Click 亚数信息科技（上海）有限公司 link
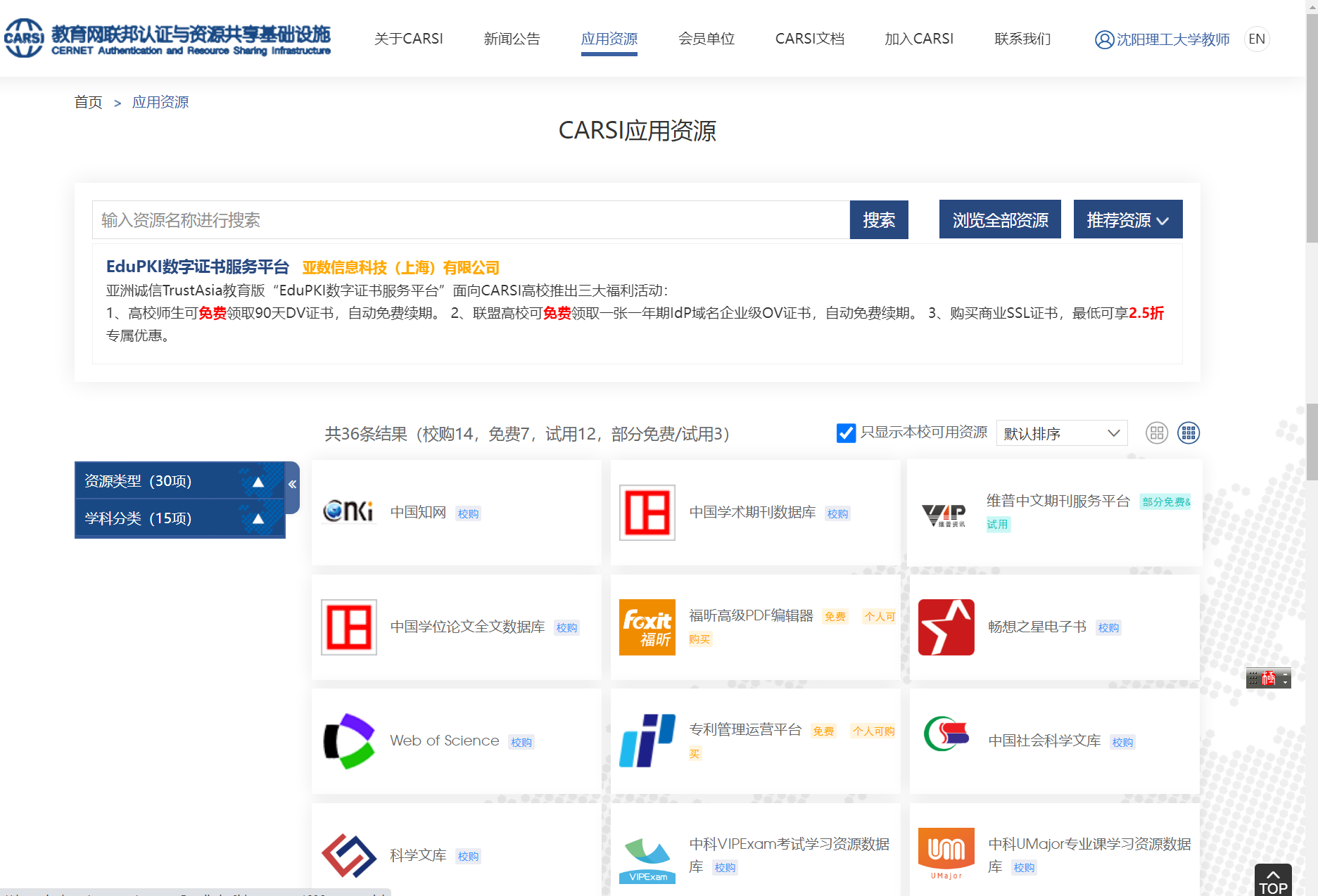The image size is (1318, 896). click(401, 268)
